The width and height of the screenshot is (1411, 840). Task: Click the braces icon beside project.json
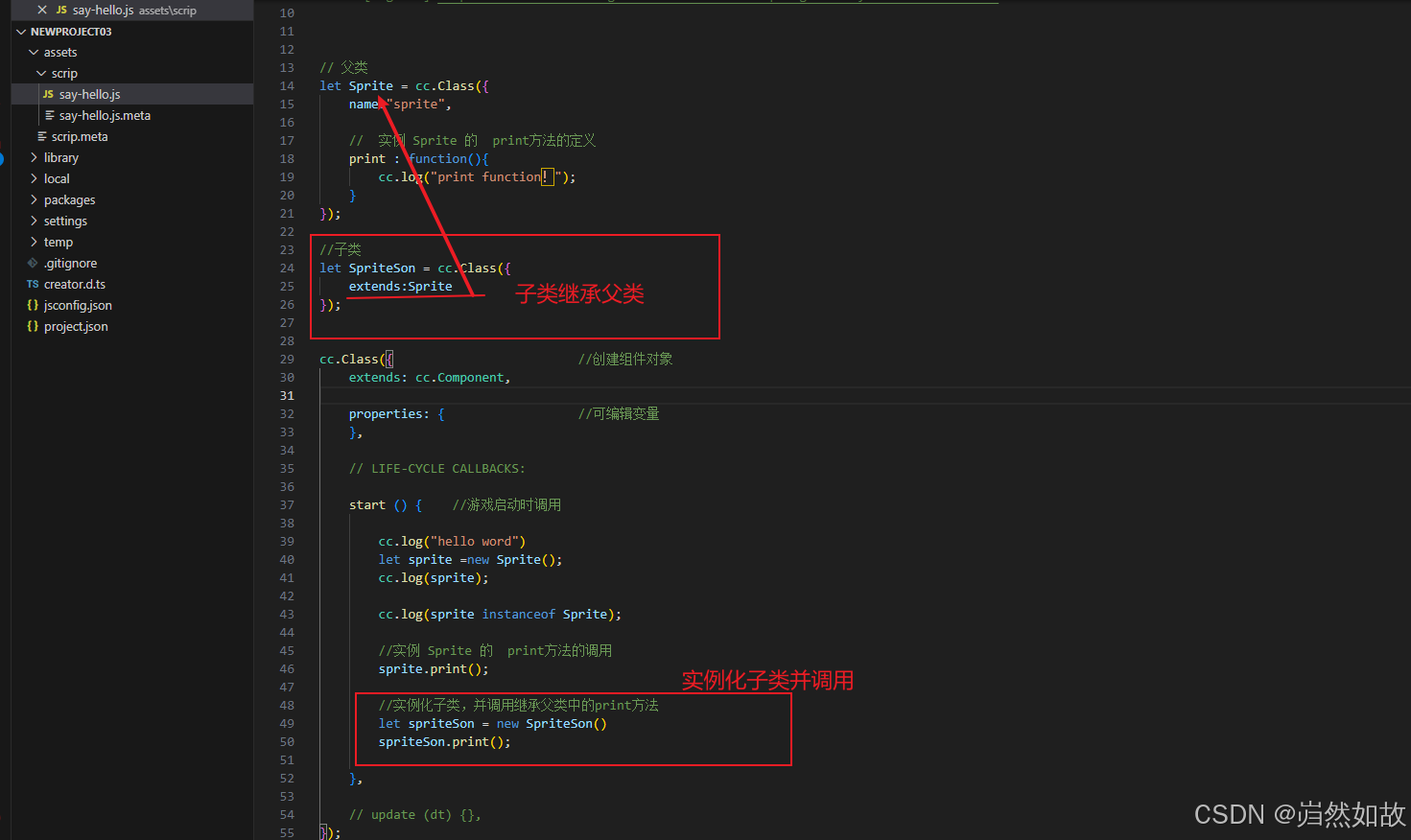click(33, 326)
